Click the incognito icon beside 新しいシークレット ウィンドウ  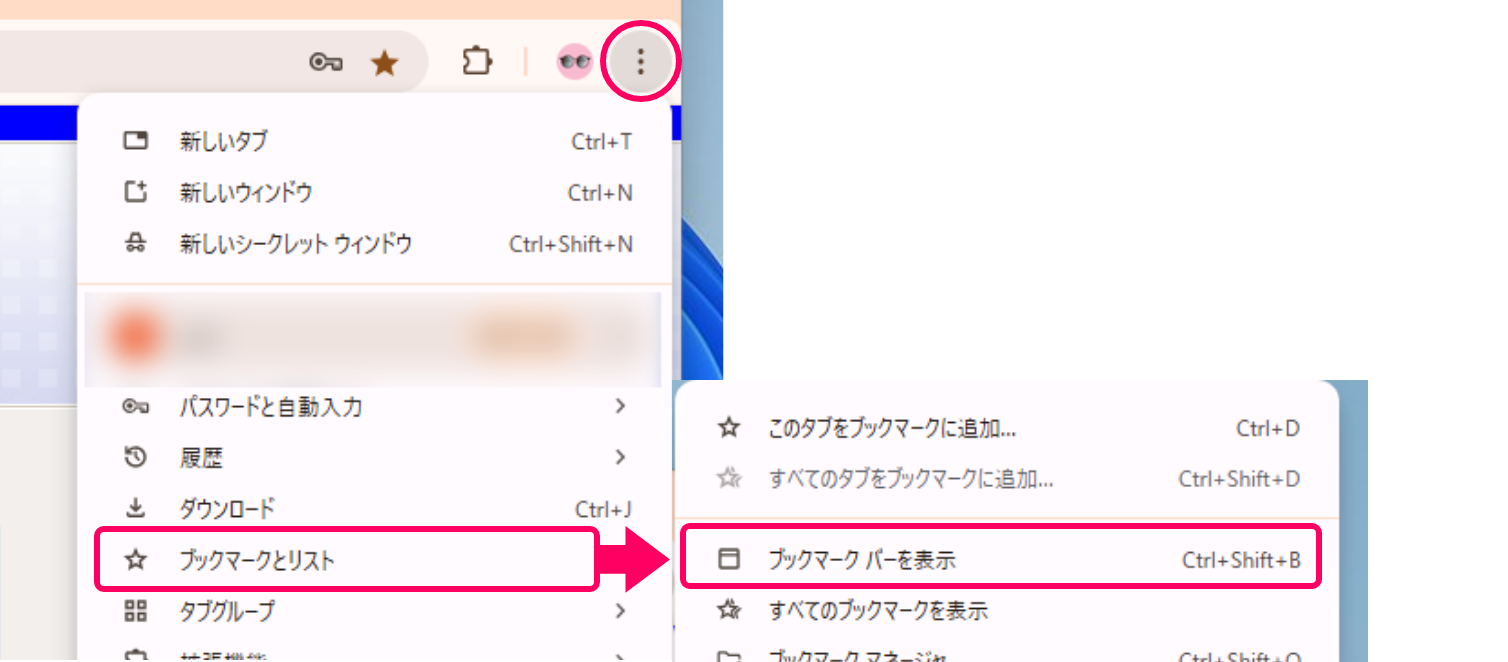point(136,243)
